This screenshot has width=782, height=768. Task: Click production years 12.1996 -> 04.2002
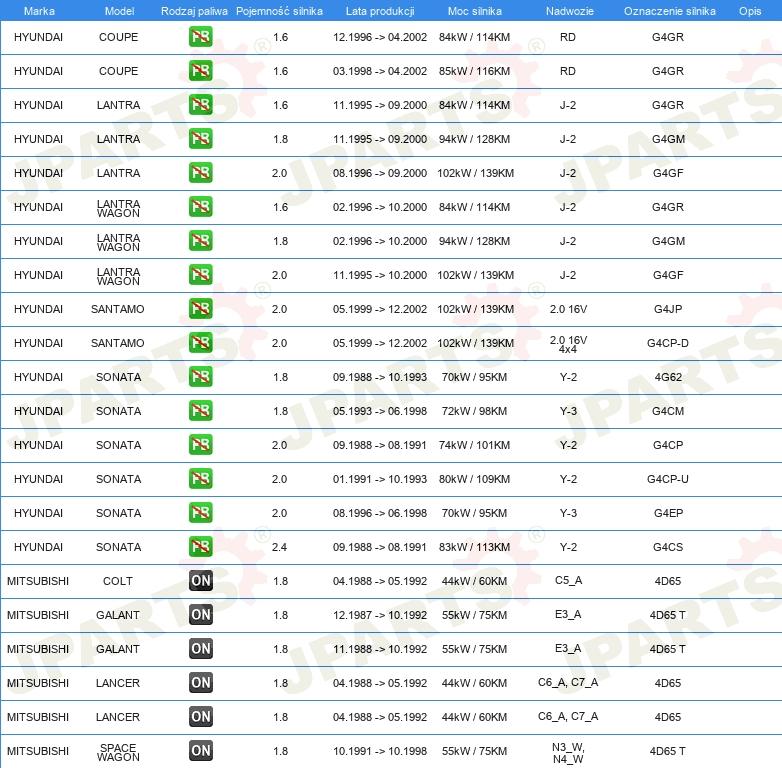(x=380, y=37)
